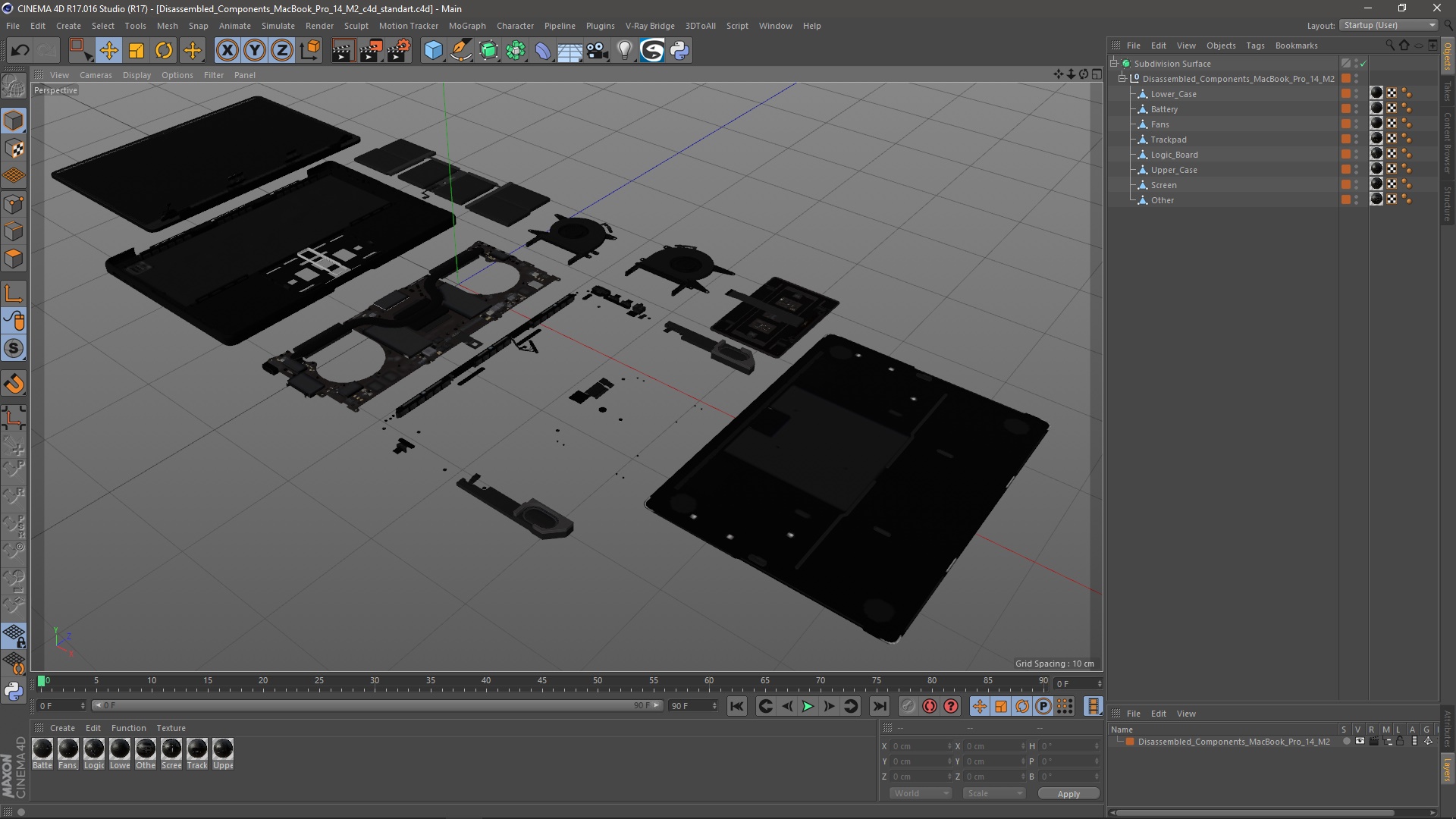
Task: Open Object Manager Tags menu
Action: [1255, 45]
